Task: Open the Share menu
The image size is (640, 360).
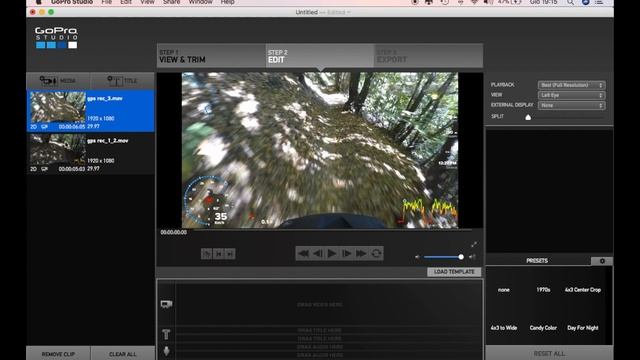Action: point(171,2)
